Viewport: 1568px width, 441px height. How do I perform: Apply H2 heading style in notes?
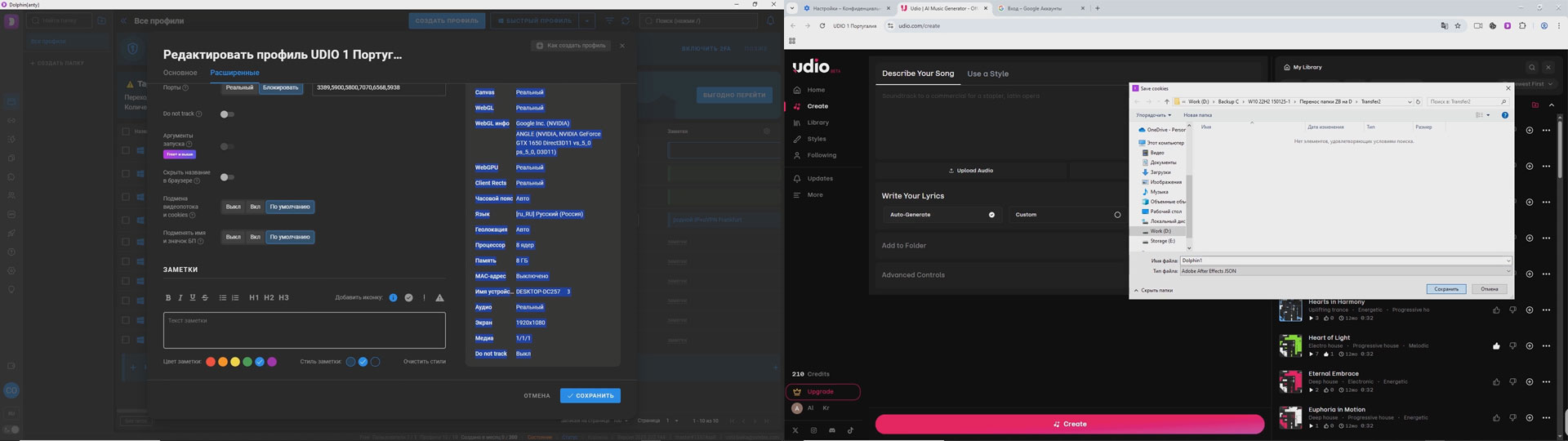269,297
